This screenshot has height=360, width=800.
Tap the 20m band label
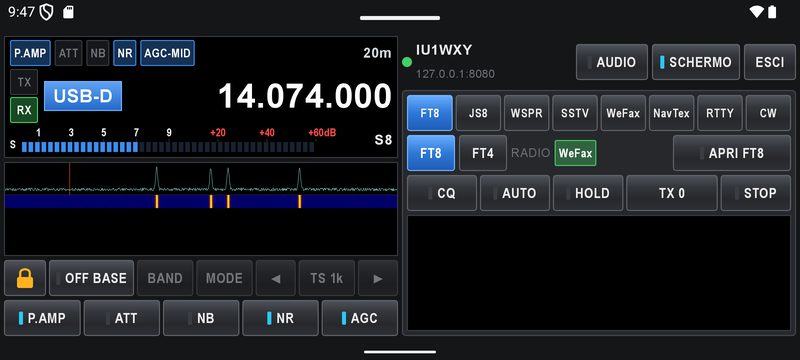pyautogui.click(x=377, y=53)
